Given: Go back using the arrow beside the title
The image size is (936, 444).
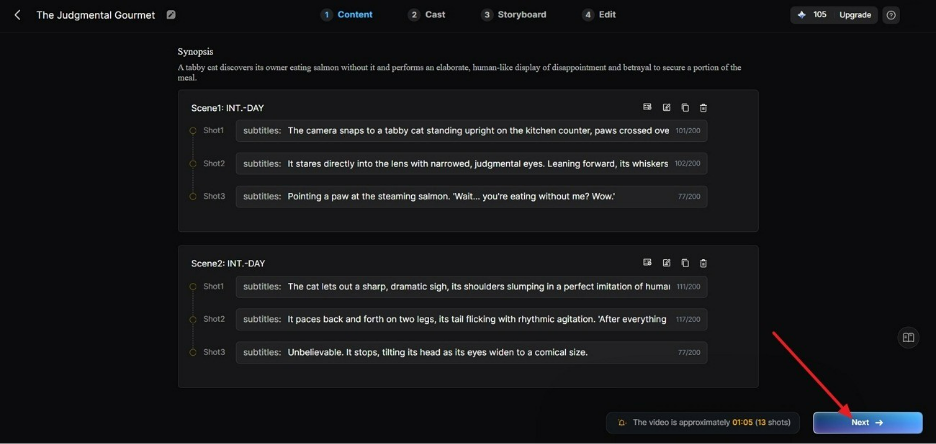Looking at the screenshot, I should [x=17, y=15].
